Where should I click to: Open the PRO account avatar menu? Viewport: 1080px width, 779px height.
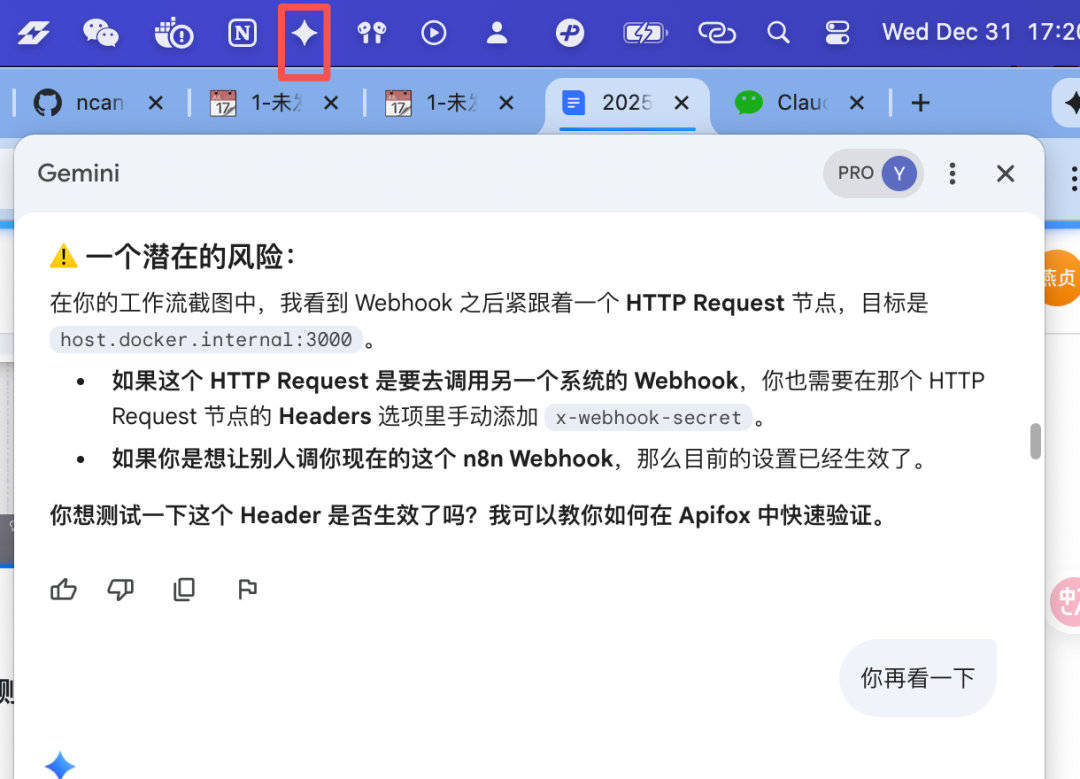pos(873,173)
